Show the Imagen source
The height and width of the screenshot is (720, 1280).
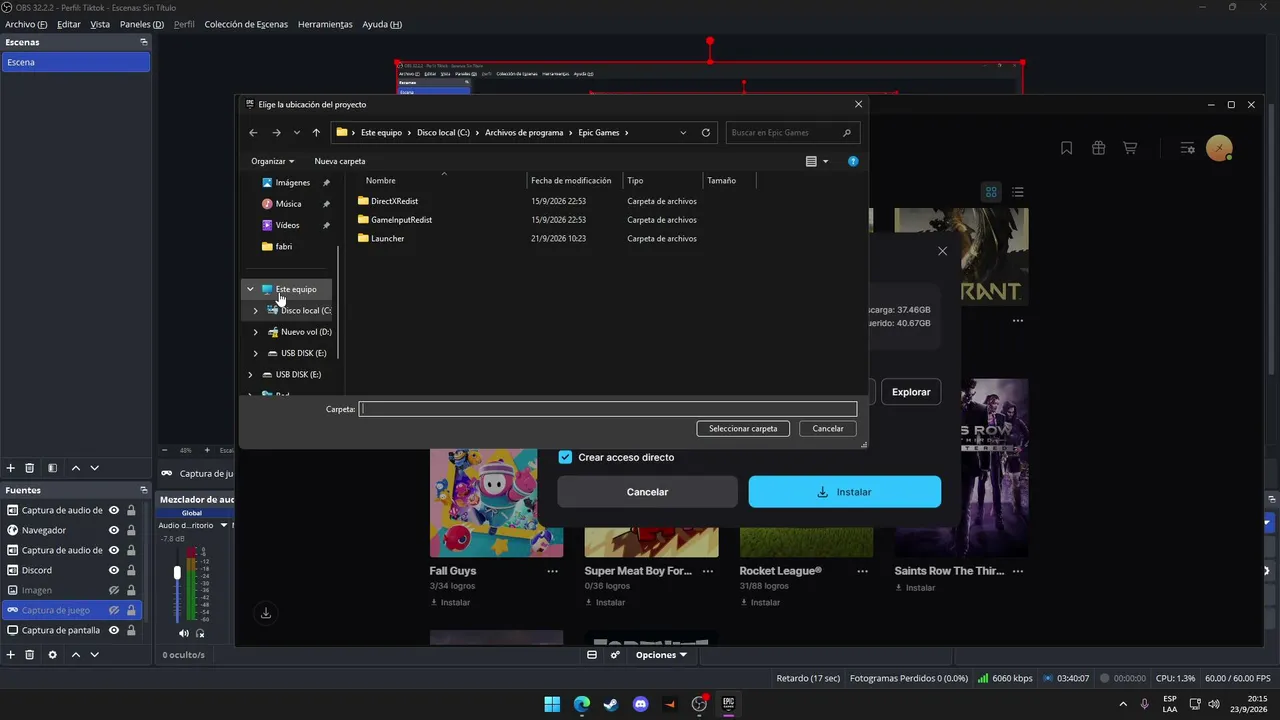114,590
